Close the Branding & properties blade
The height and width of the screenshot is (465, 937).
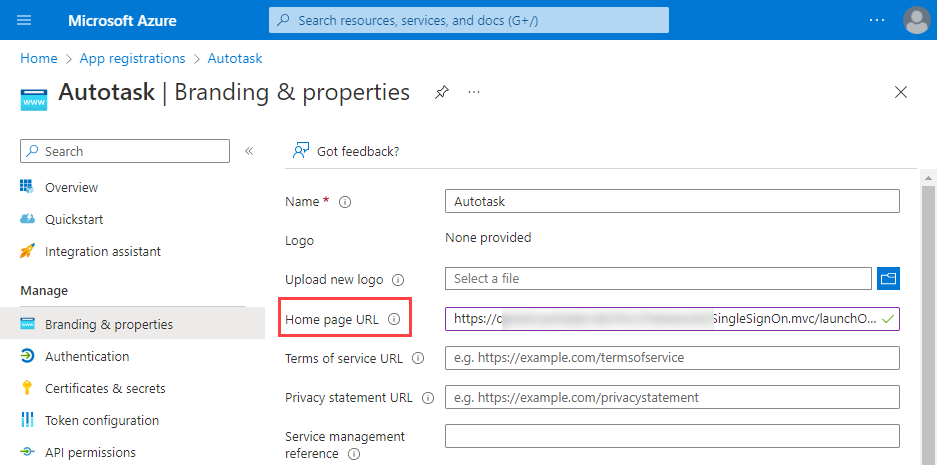click(901, 92)
